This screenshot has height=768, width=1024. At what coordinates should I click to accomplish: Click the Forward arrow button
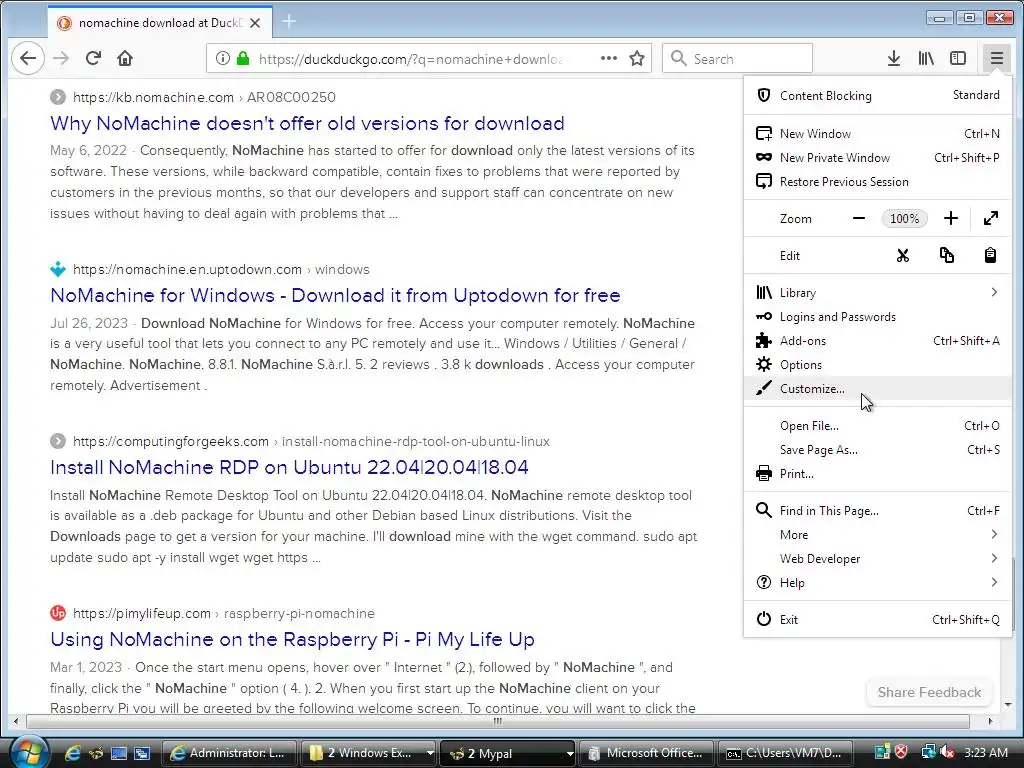[61, 59]
